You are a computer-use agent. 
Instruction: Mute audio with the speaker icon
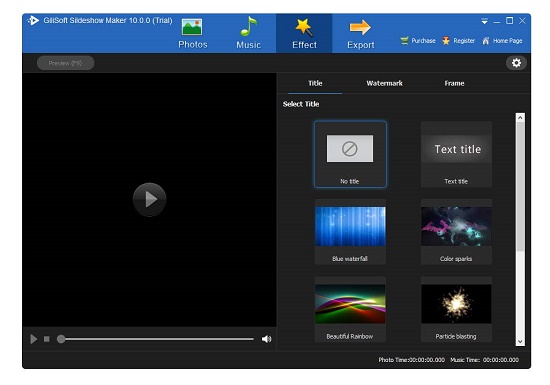(x=267, y=339)
